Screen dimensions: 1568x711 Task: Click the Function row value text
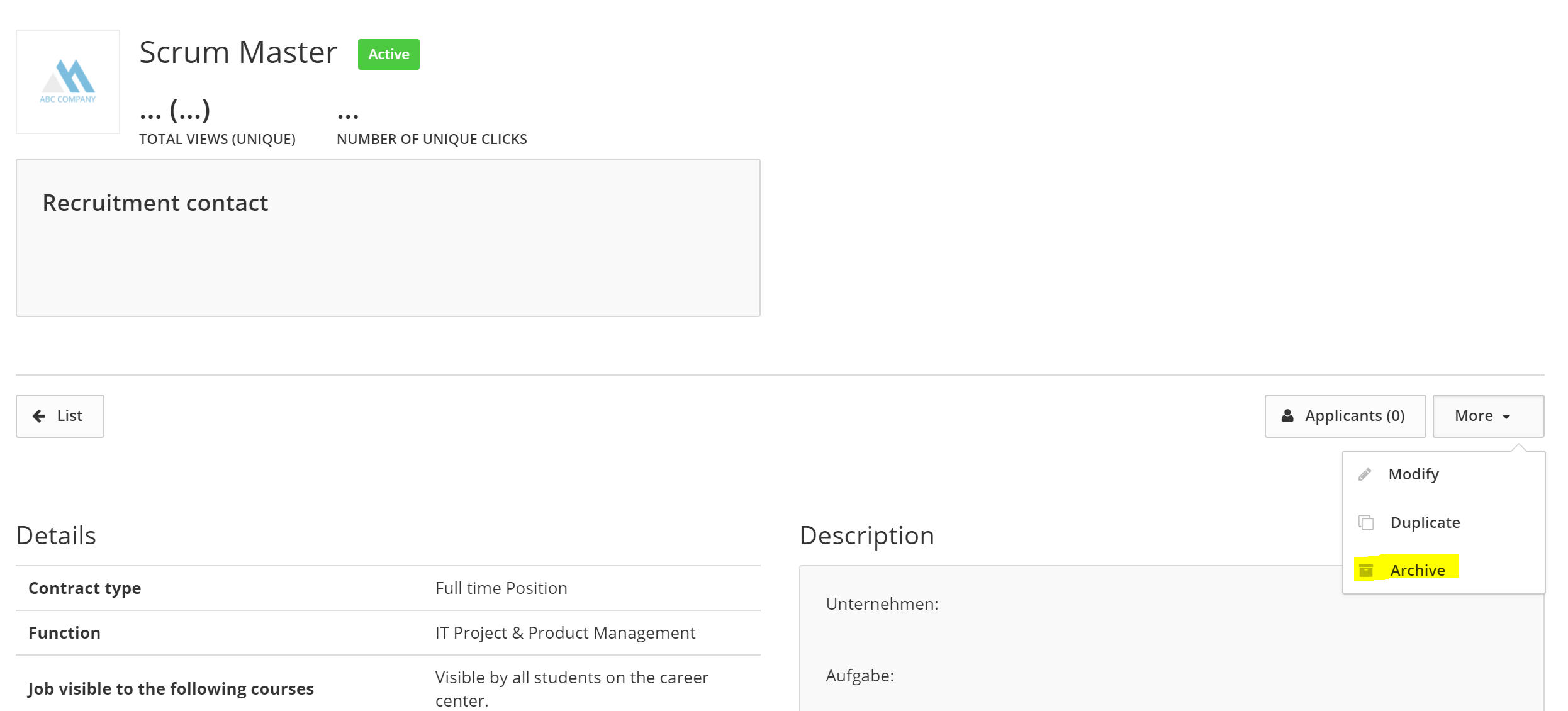[565, 633]
